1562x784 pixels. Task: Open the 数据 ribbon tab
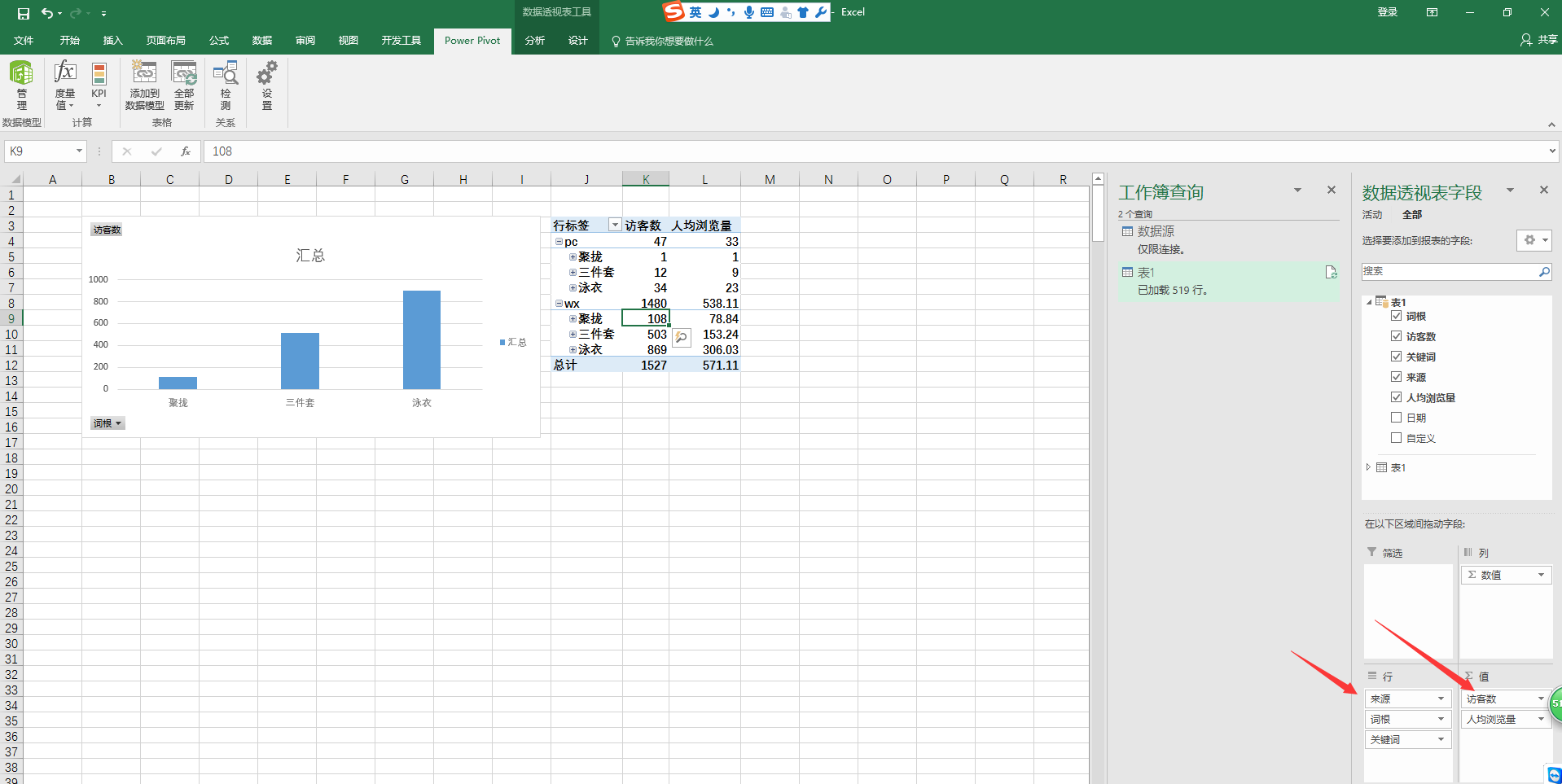click(x=261, y=41)
